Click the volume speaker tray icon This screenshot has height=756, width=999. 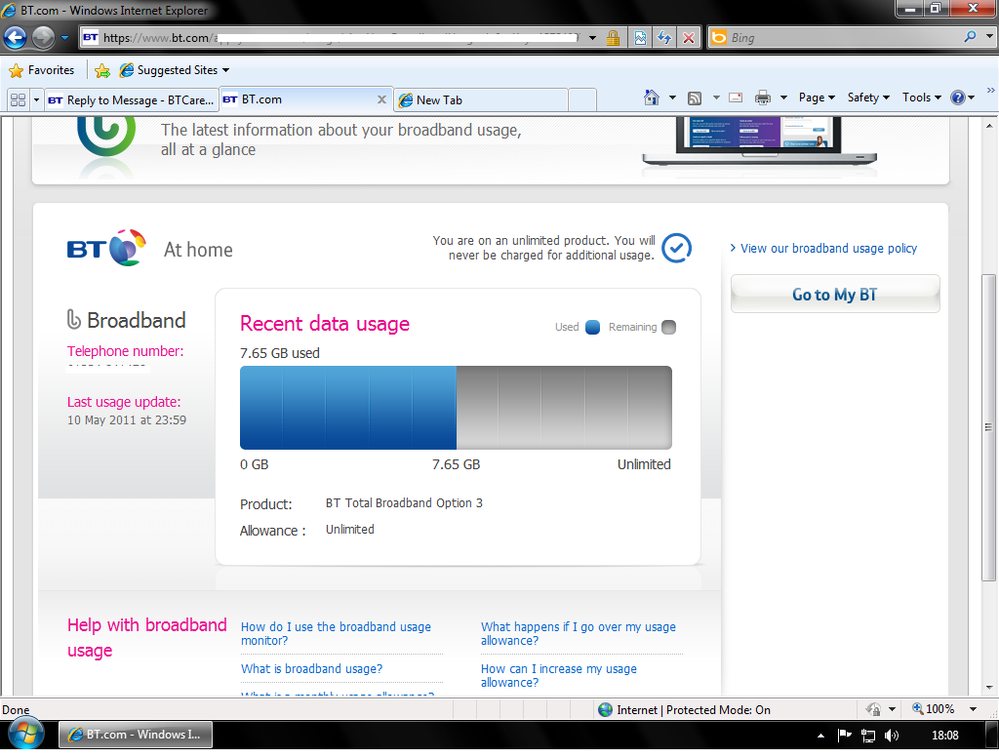click(x=892, y=736)
